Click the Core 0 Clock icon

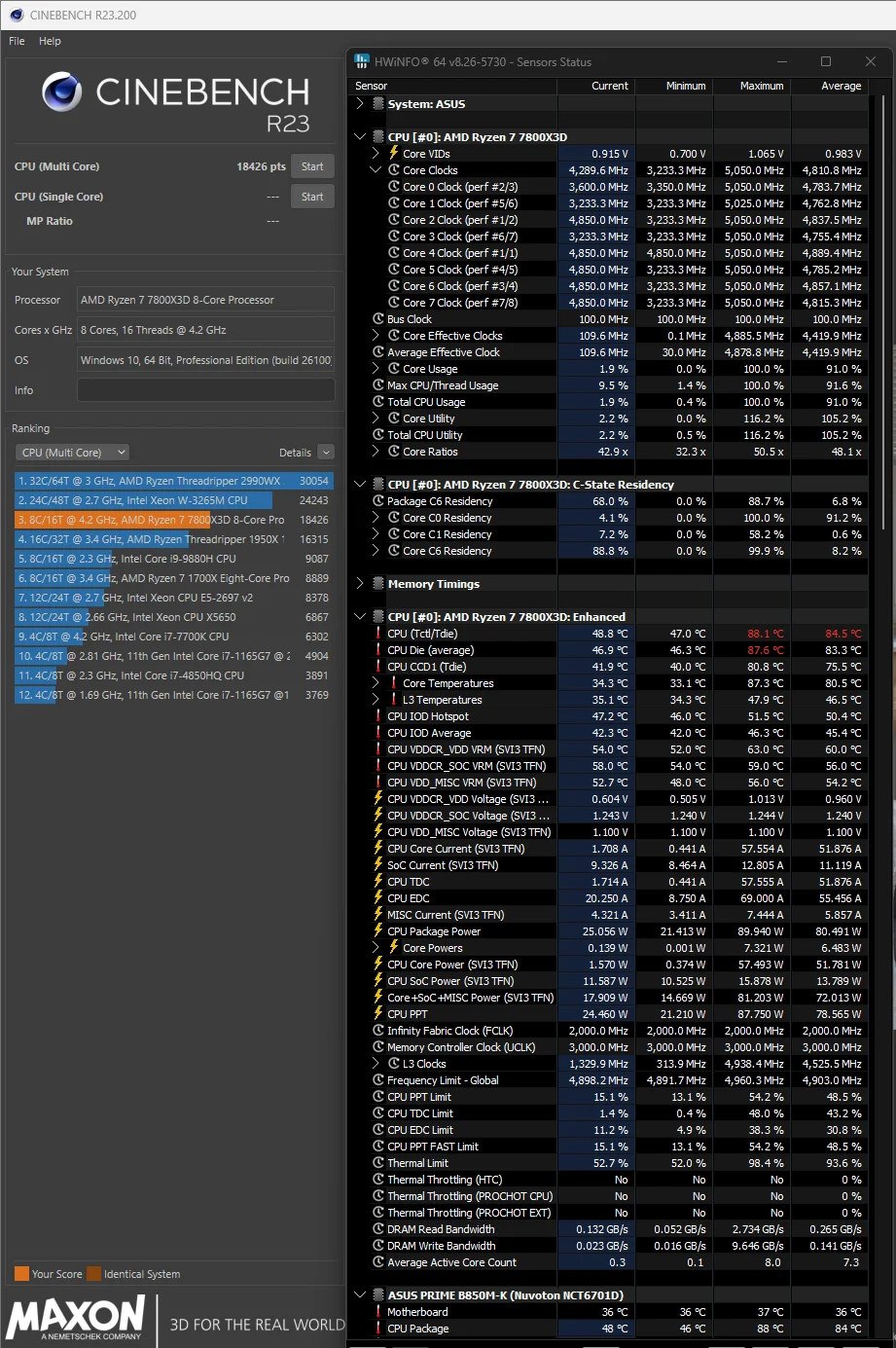coord(394,187)
